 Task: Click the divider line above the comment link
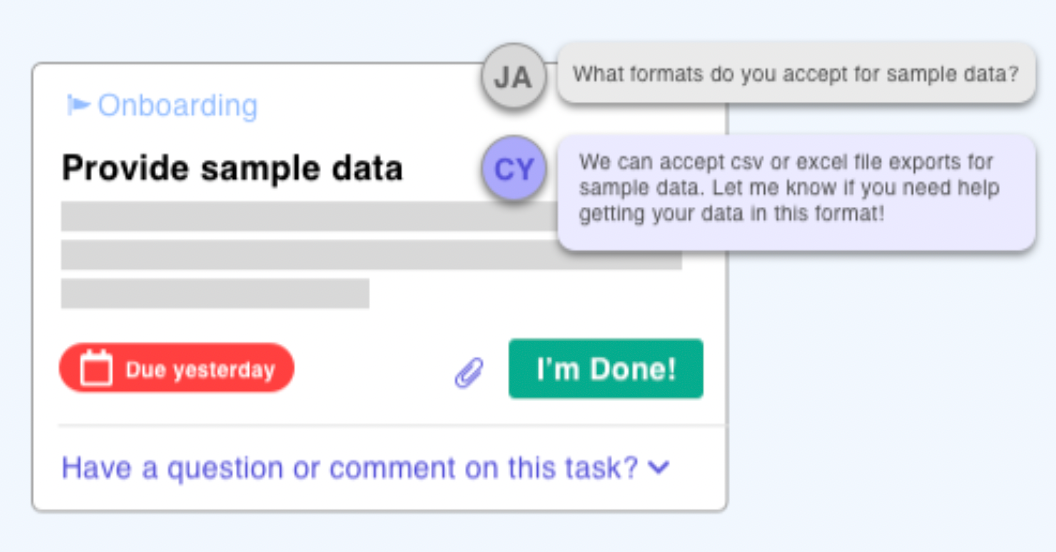click(x=393, y=425)
